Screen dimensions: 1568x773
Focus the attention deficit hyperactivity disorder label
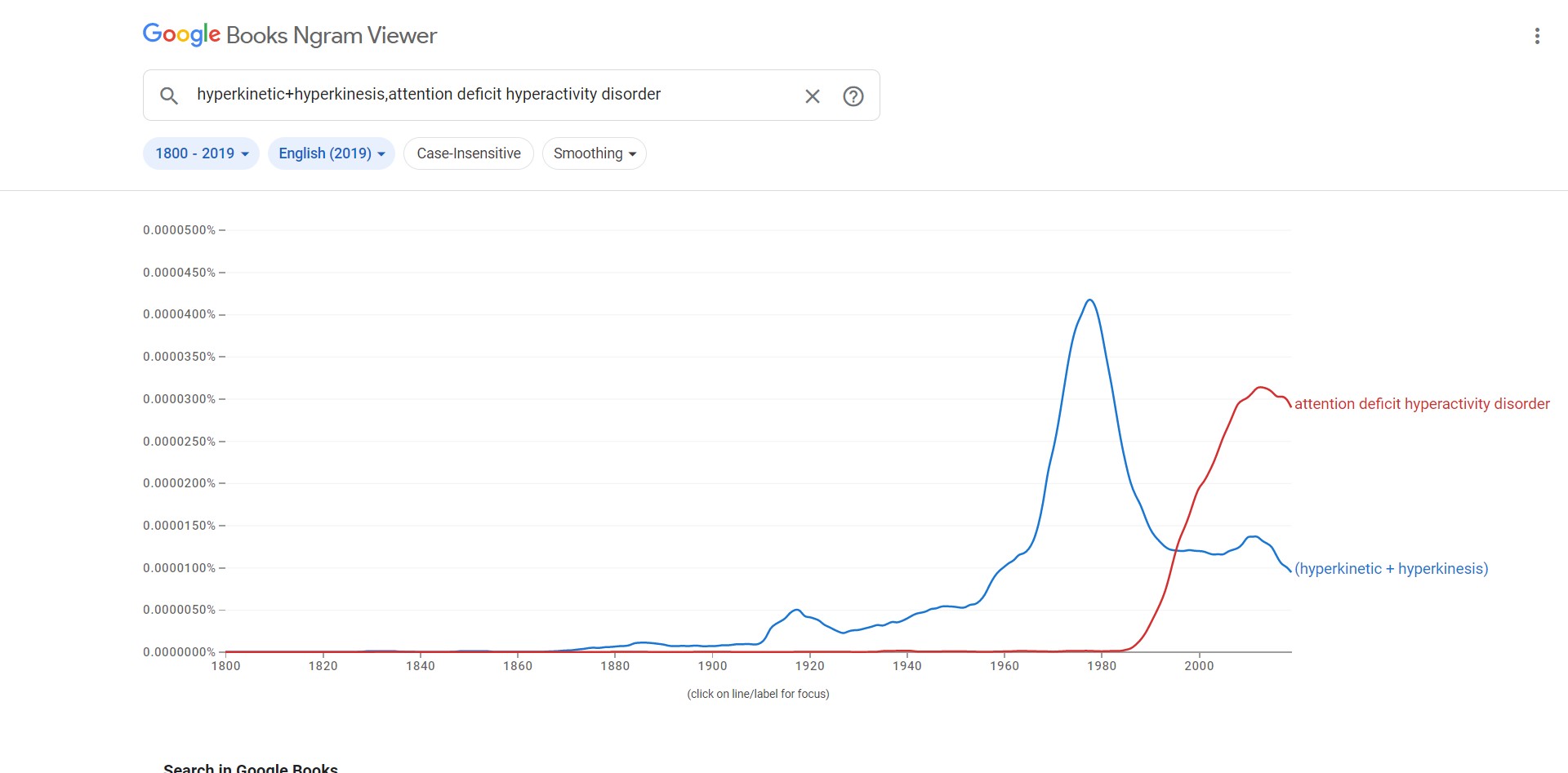[x=1421, y=404]
